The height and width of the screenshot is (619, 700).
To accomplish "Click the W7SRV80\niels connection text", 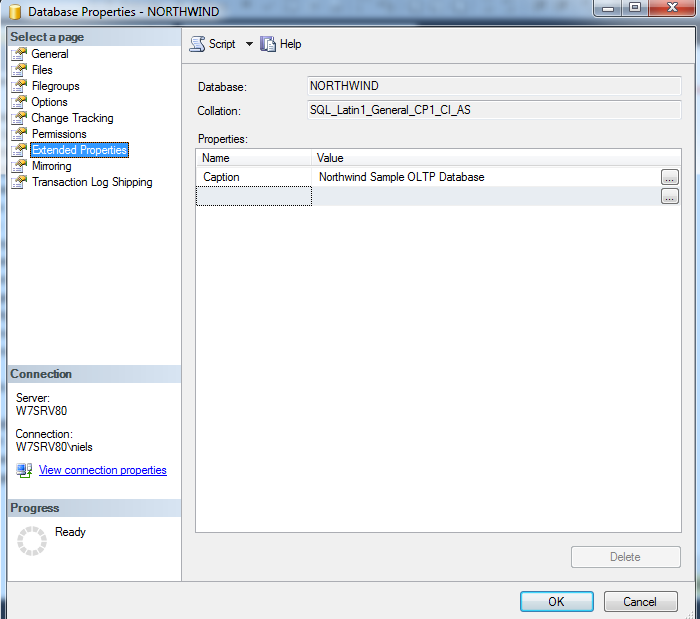I will coord(54,447).
